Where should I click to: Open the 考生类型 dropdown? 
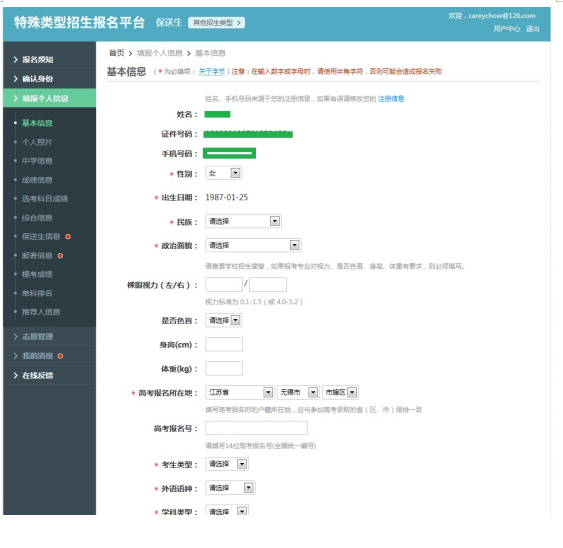(x=227, y=464)
